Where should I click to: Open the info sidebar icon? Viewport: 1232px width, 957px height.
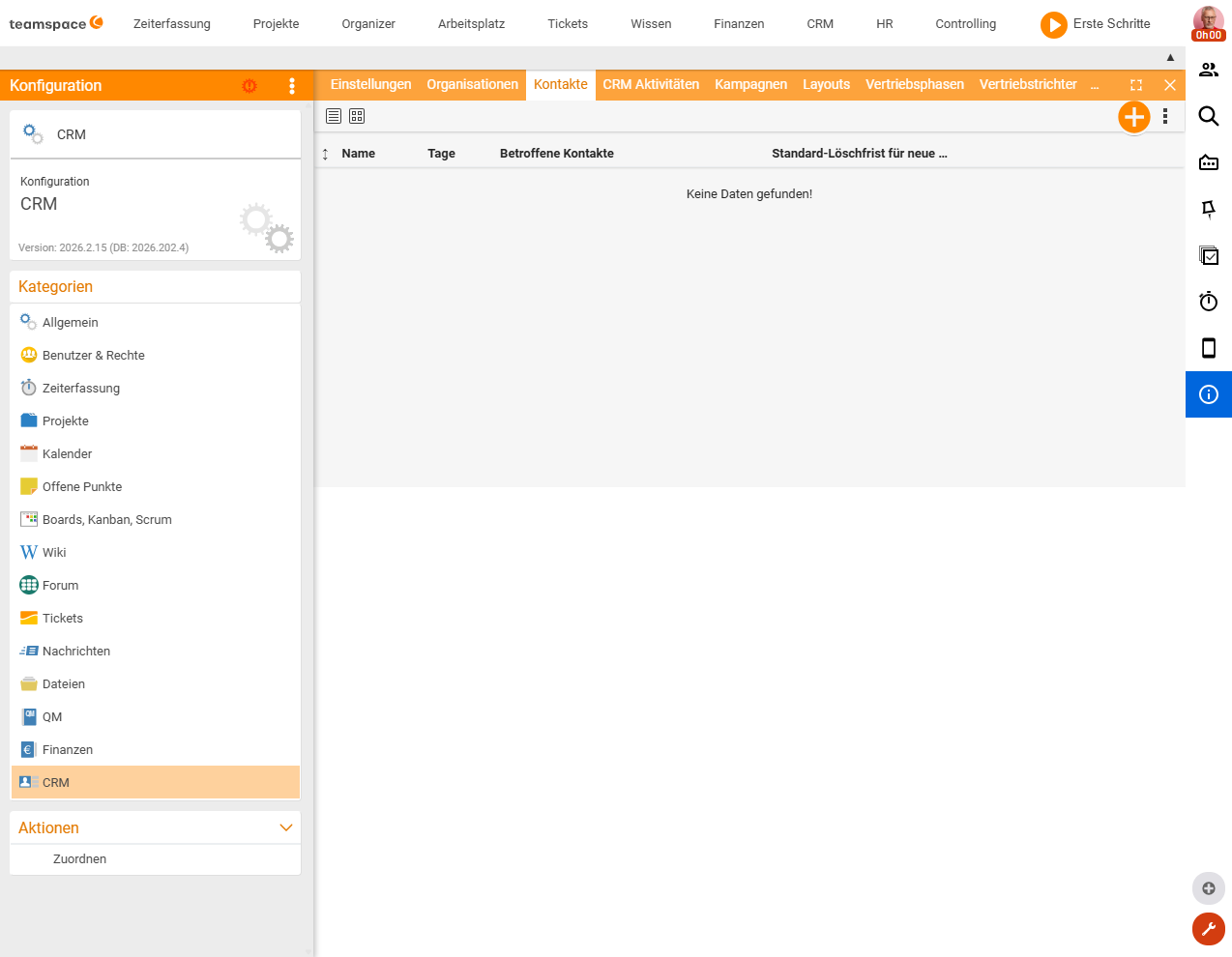[x=1209, y=394]
